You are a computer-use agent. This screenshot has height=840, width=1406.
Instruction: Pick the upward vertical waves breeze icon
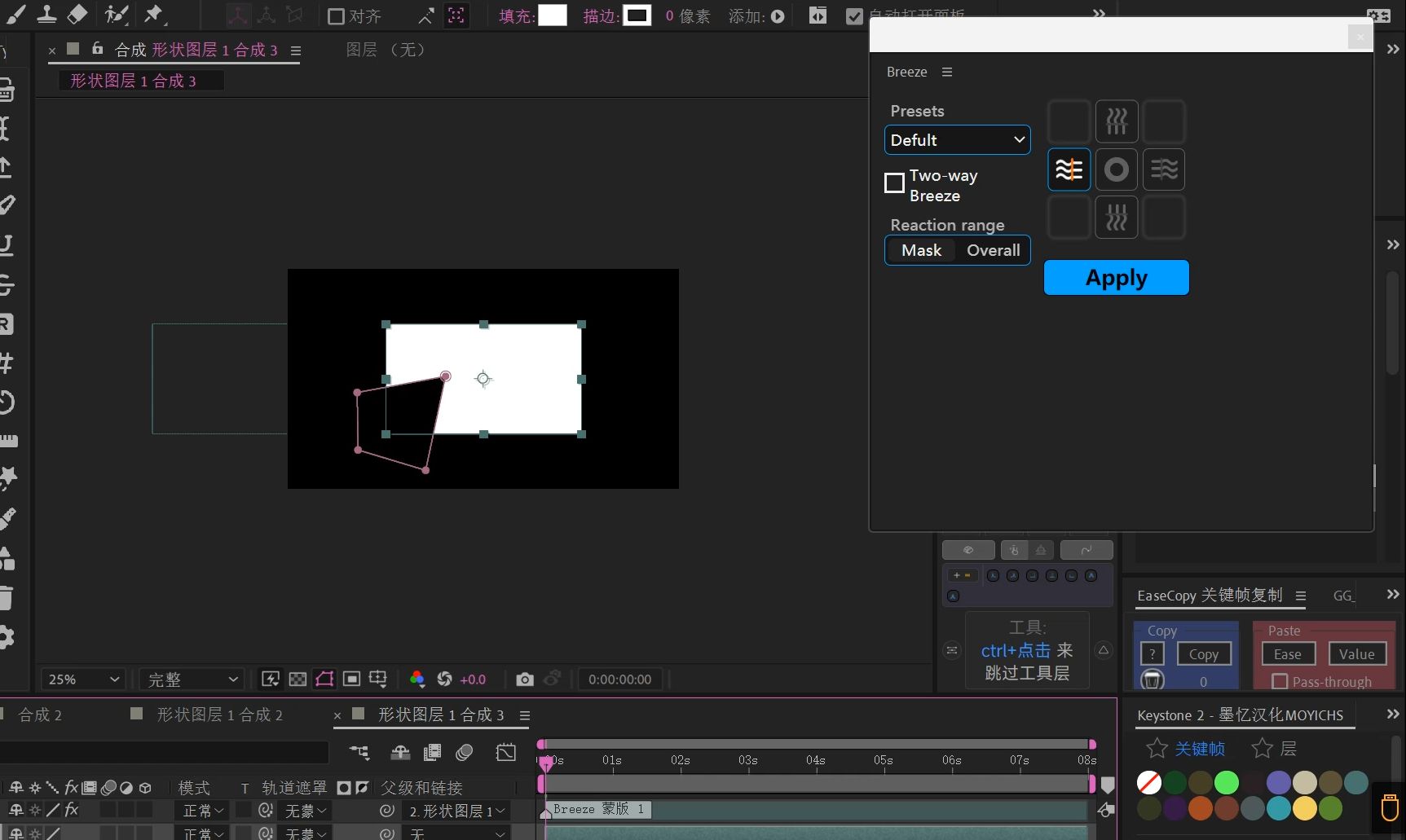point(1116,121)
